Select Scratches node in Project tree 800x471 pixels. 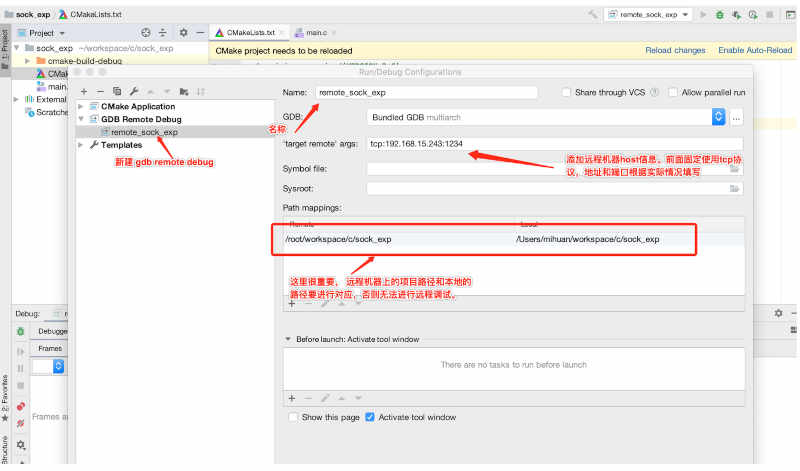(46, 112)
